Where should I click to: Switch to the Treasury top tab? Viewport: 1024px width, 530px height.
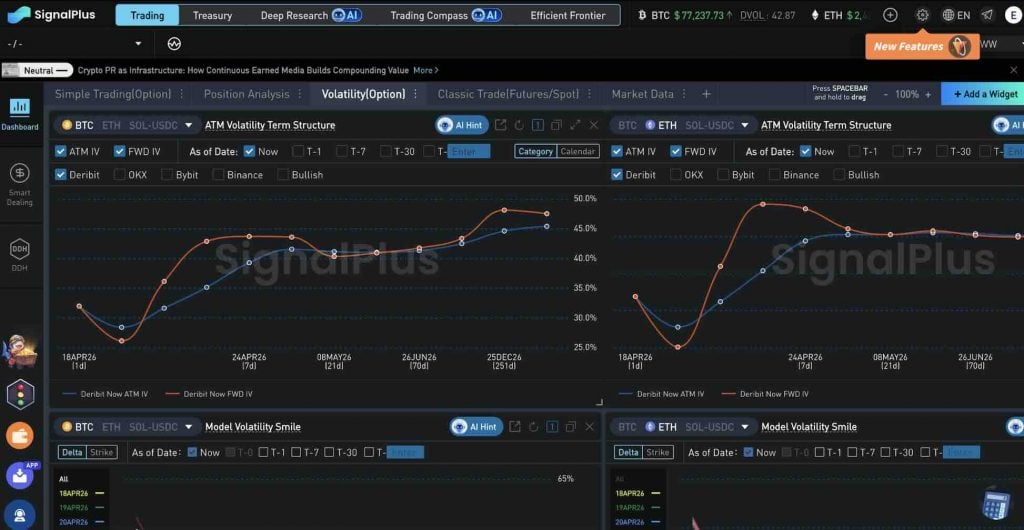(212, 15)
